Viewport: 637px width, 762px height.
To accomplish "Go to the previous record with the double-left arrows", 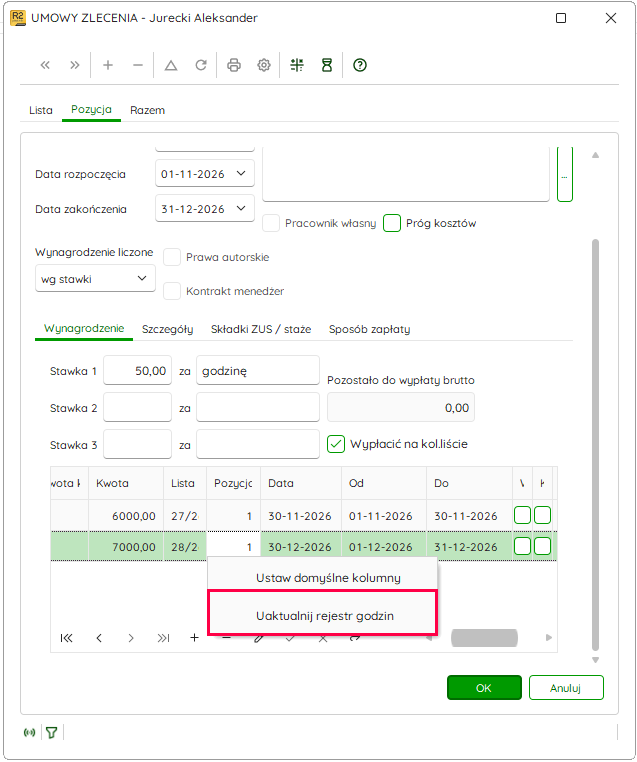I will coord(45,65).
